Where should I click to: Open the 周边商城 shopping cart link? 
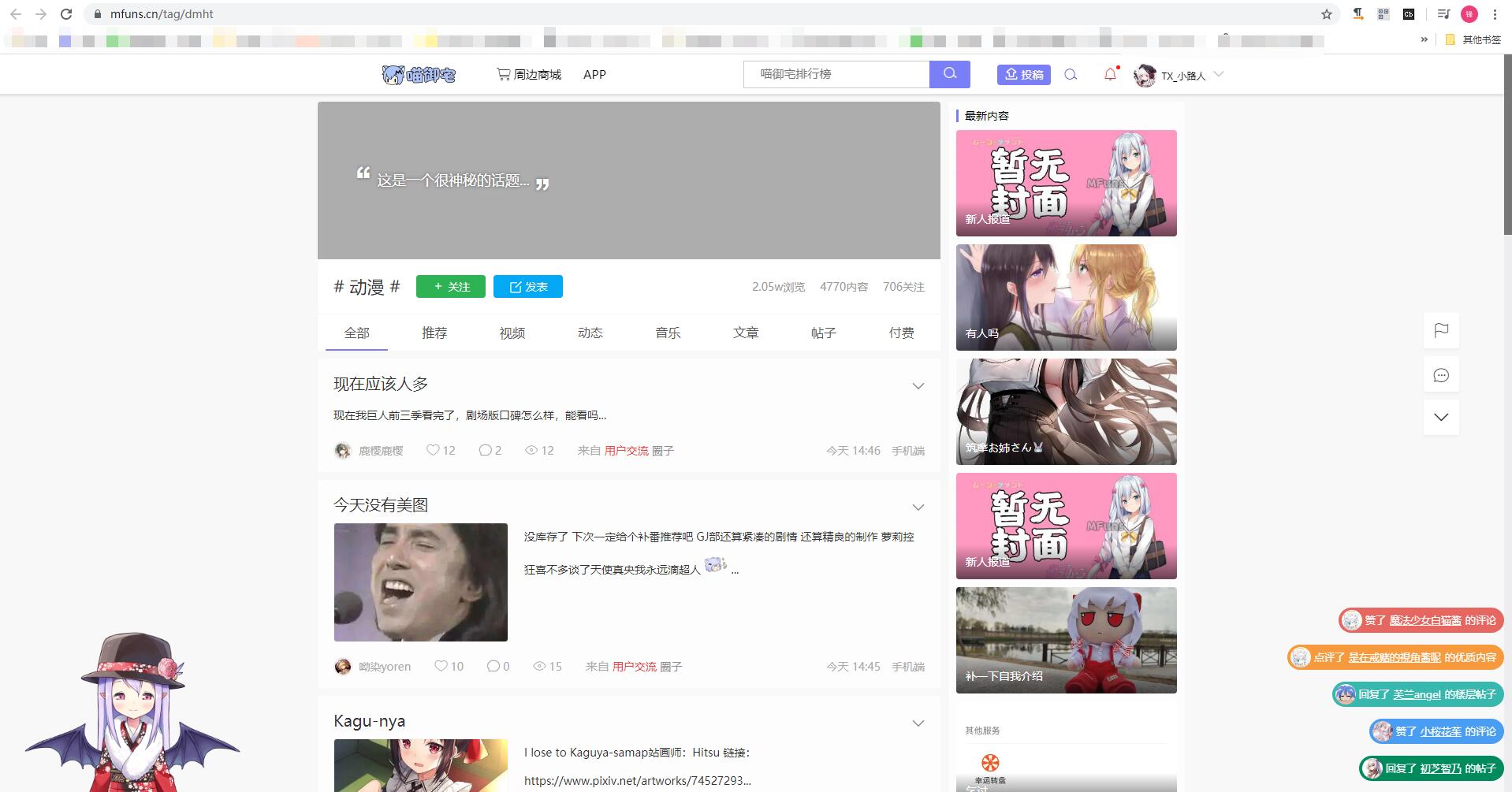click(x=529, y=75)
